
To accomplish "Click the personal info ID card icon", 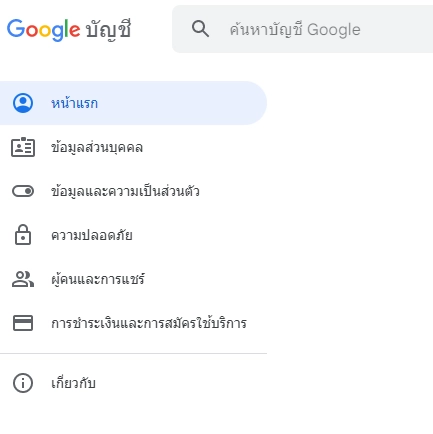I will pos(23,147).
